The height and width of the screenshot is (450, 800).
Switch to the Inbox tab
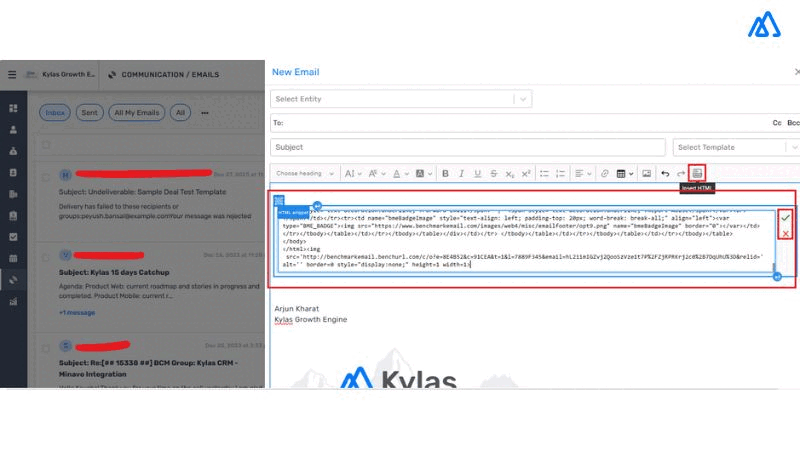(x=55, y=113)
